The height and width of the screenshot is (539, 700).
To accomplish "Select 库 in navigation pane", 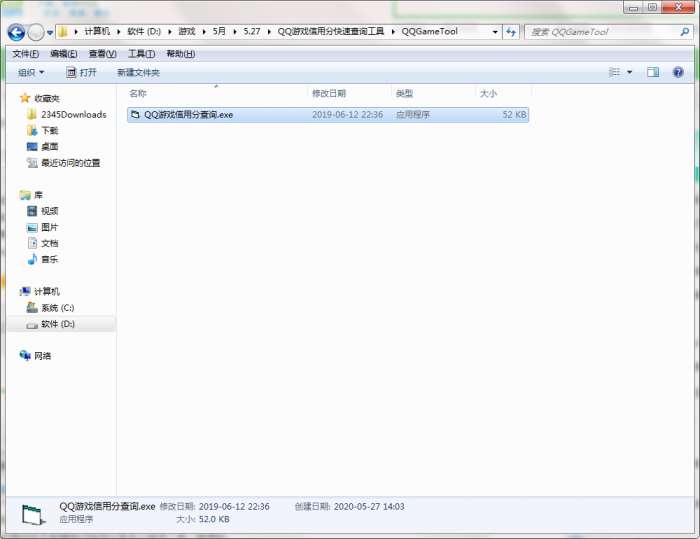I will pyautogui.click(x=38, y=195).
